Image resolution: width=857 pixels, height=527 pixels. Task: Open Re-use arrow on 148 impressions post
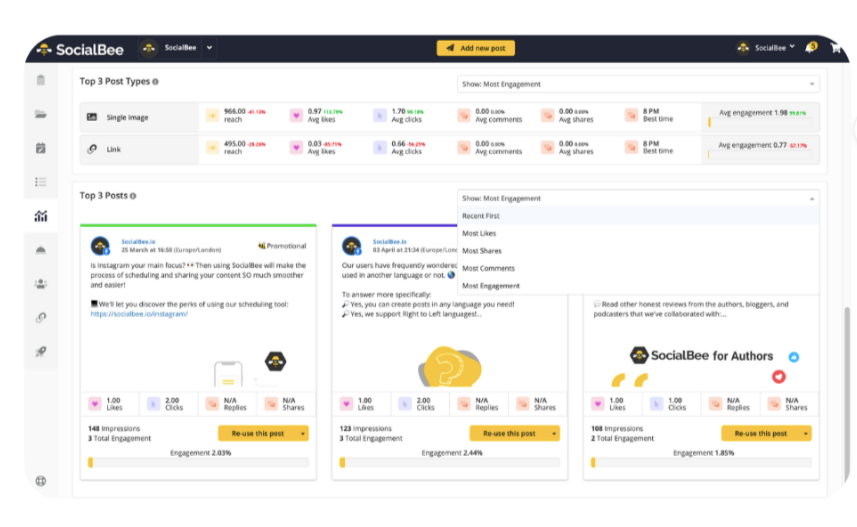pyautogui.click(x=303, y=434)
